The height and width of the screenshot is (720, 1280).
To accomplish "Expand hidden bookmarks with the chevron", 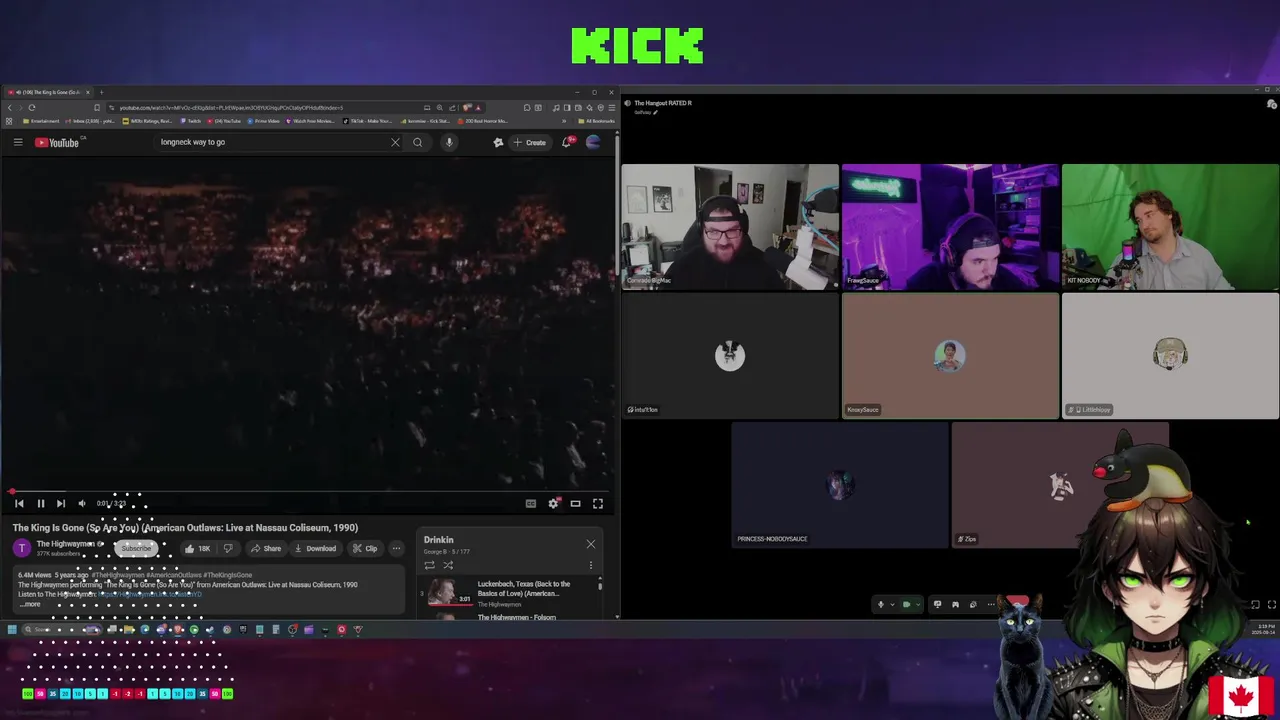I will point(566,121).
